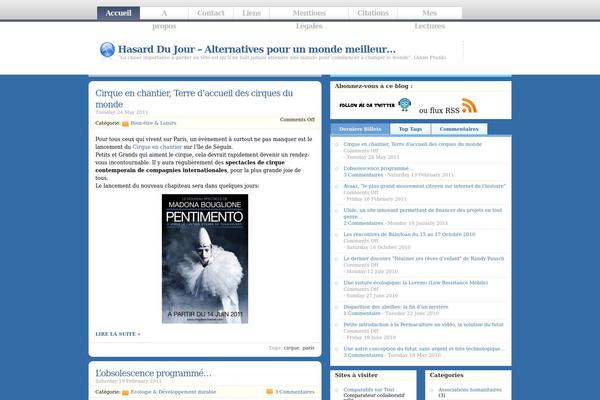Open Ecologie & Développement durable category
This screenshot has width=600, height=400.
(173, 392)
